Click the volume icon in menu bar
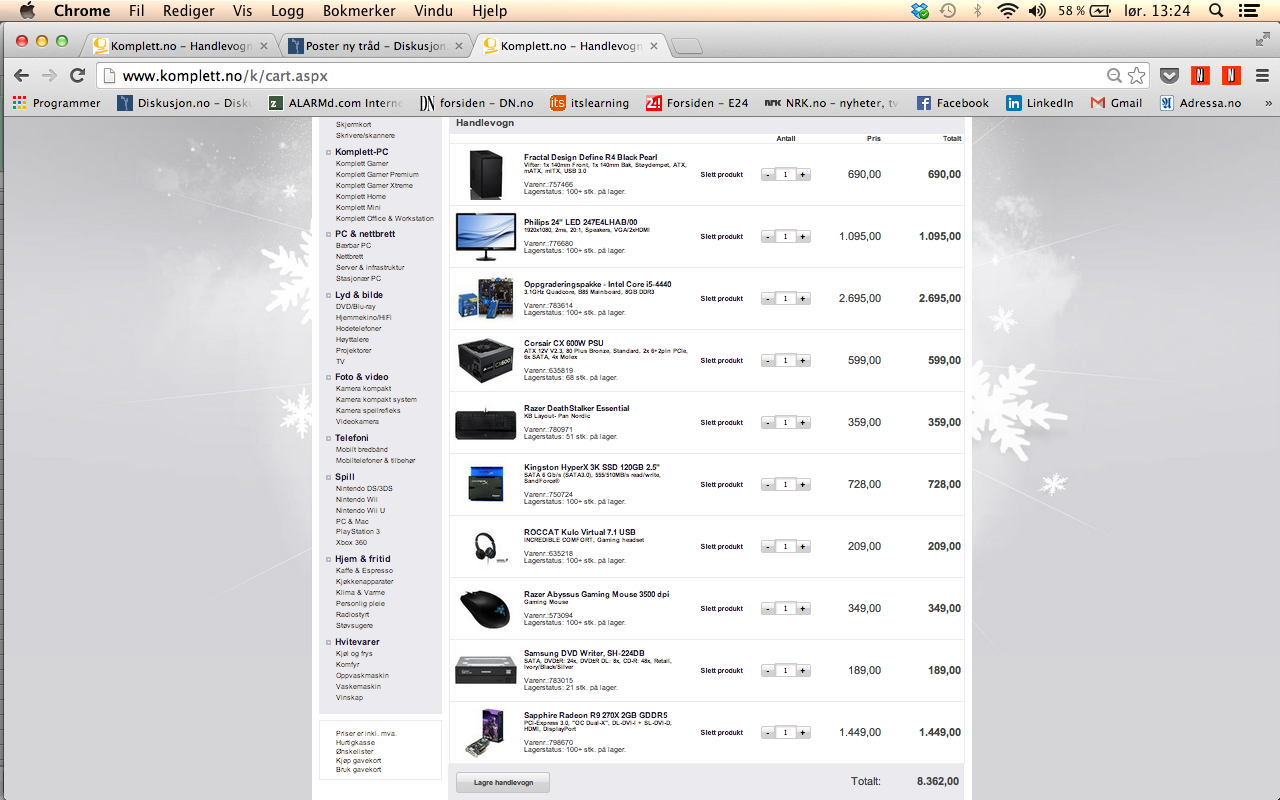1280x800 pixels. coord(1036,11)
